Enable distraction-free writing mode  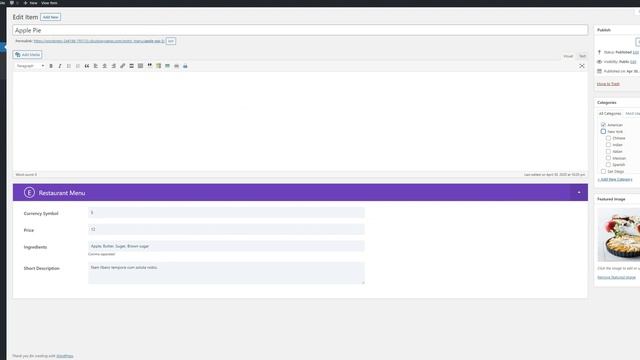pyautogui.click(x=582, y=66)
